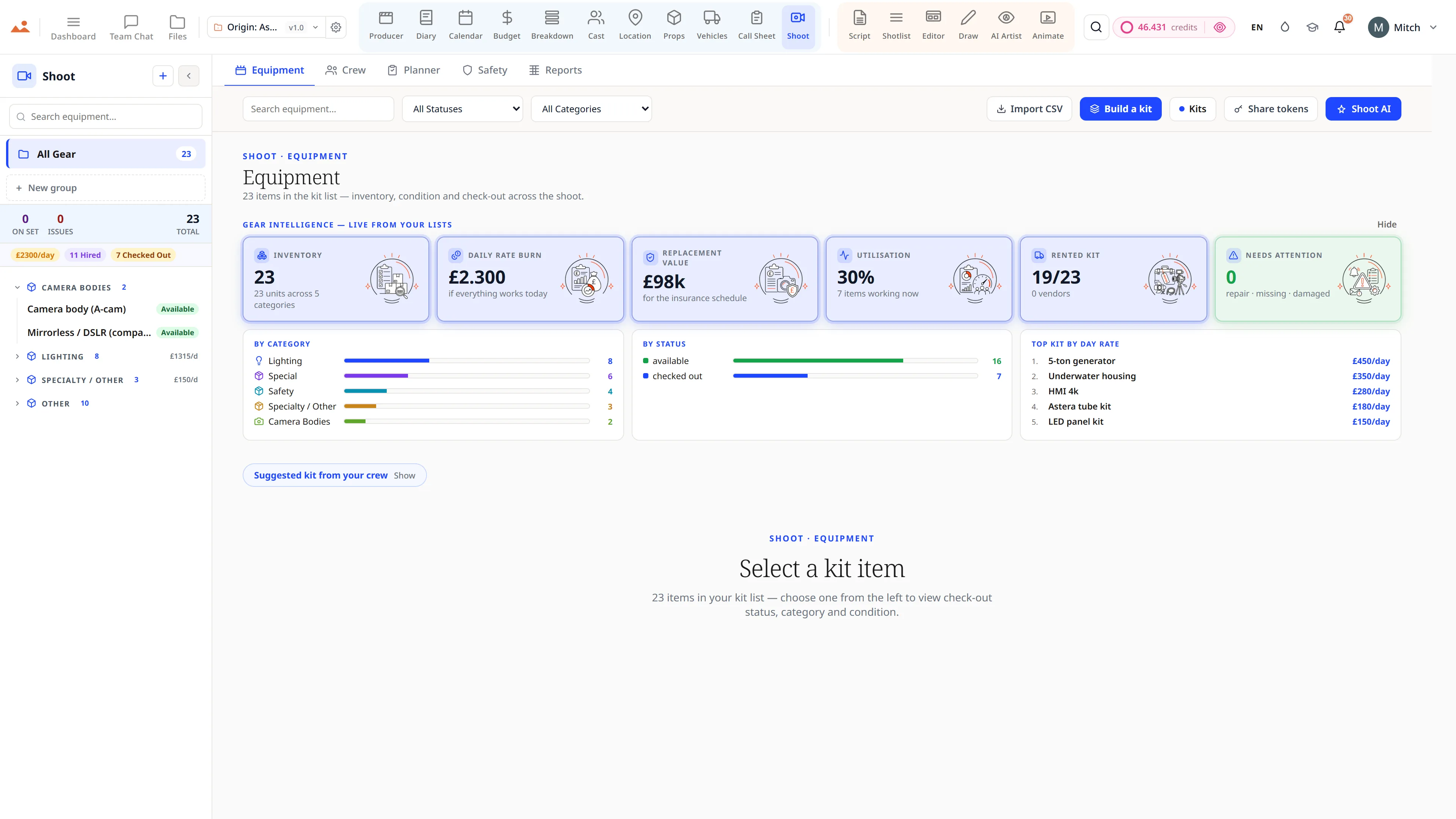
Task: Click the search magnifier in top bar
Action: pyautogui.click(x=1095, y=27)
